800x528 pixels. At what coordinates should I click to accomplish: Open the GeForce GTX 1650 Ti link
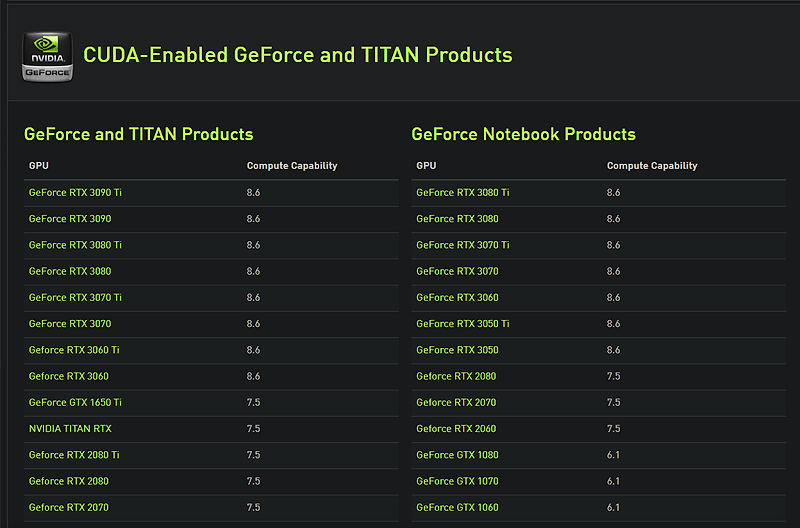(x=75, y=403)
